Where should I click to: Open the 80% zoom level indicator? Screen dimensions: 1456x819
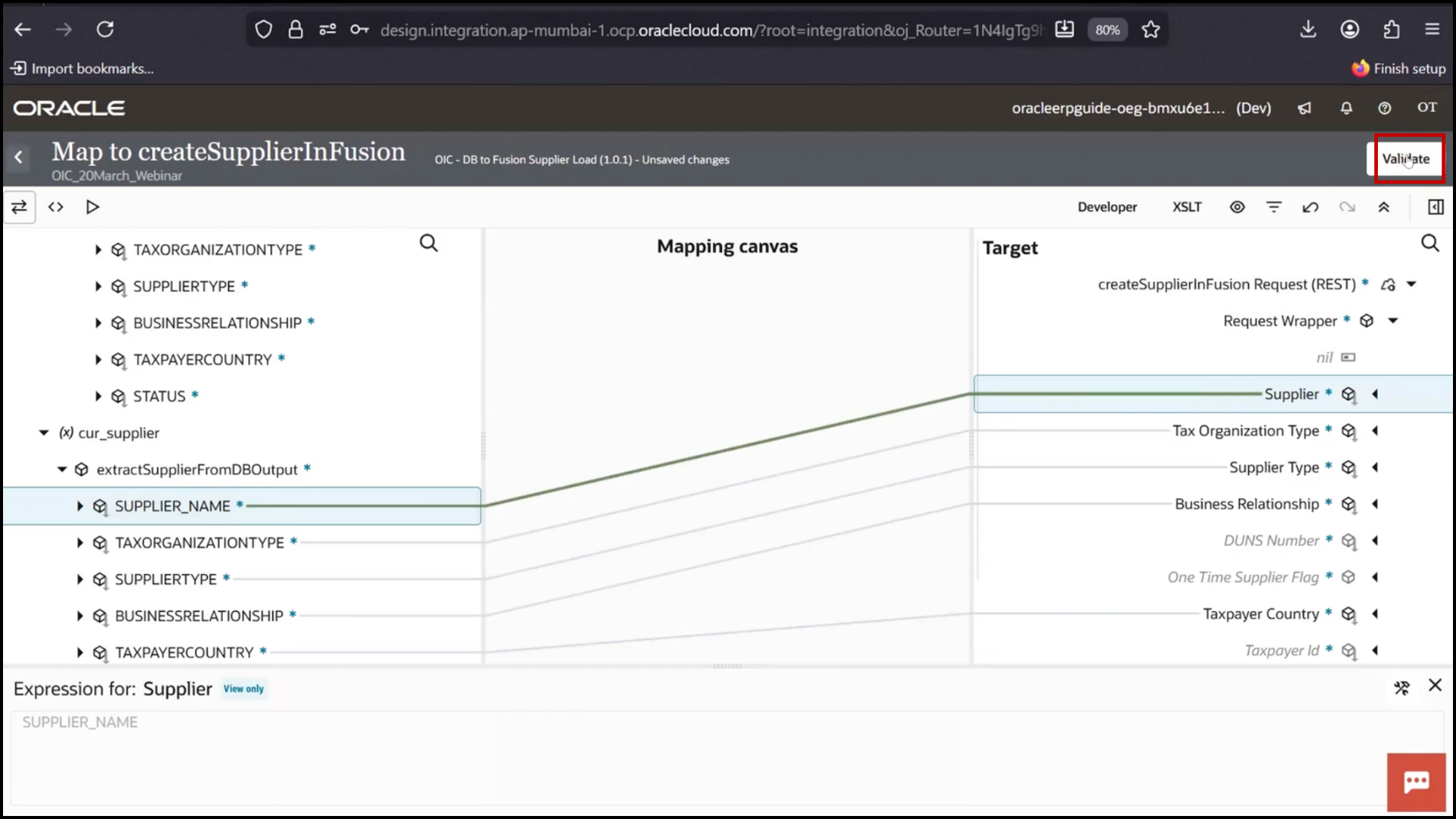(1107, 30)
